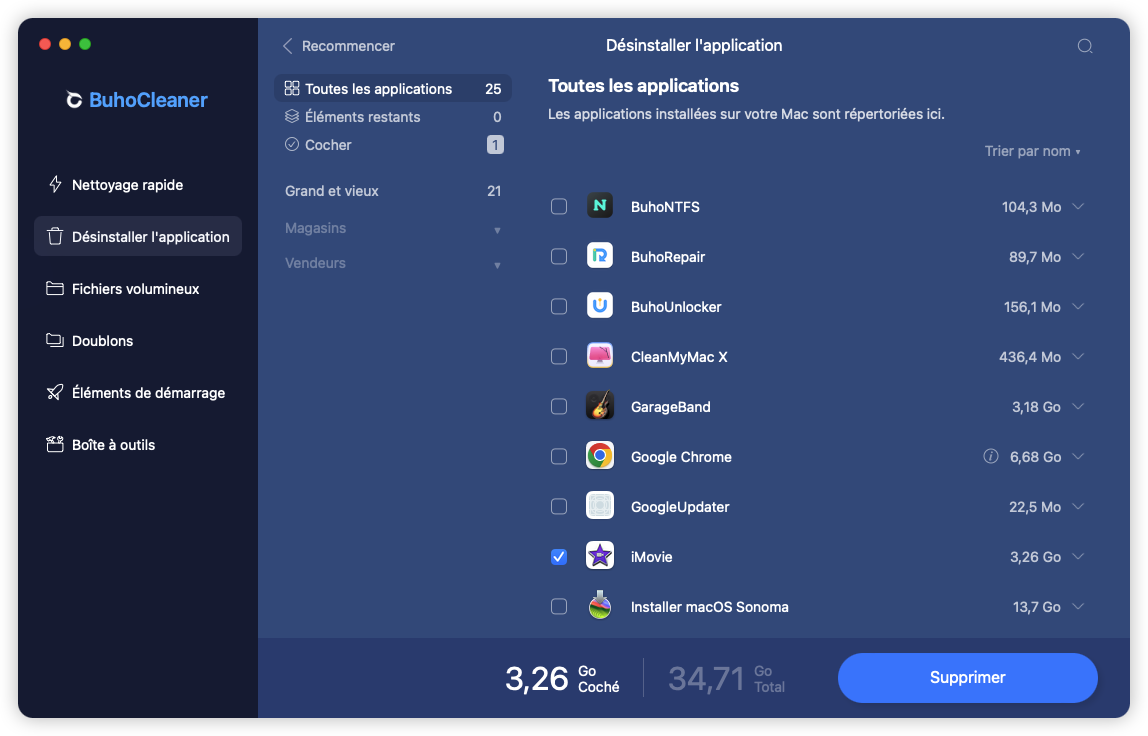Select Toutes les applications filter

pos(393,89)
